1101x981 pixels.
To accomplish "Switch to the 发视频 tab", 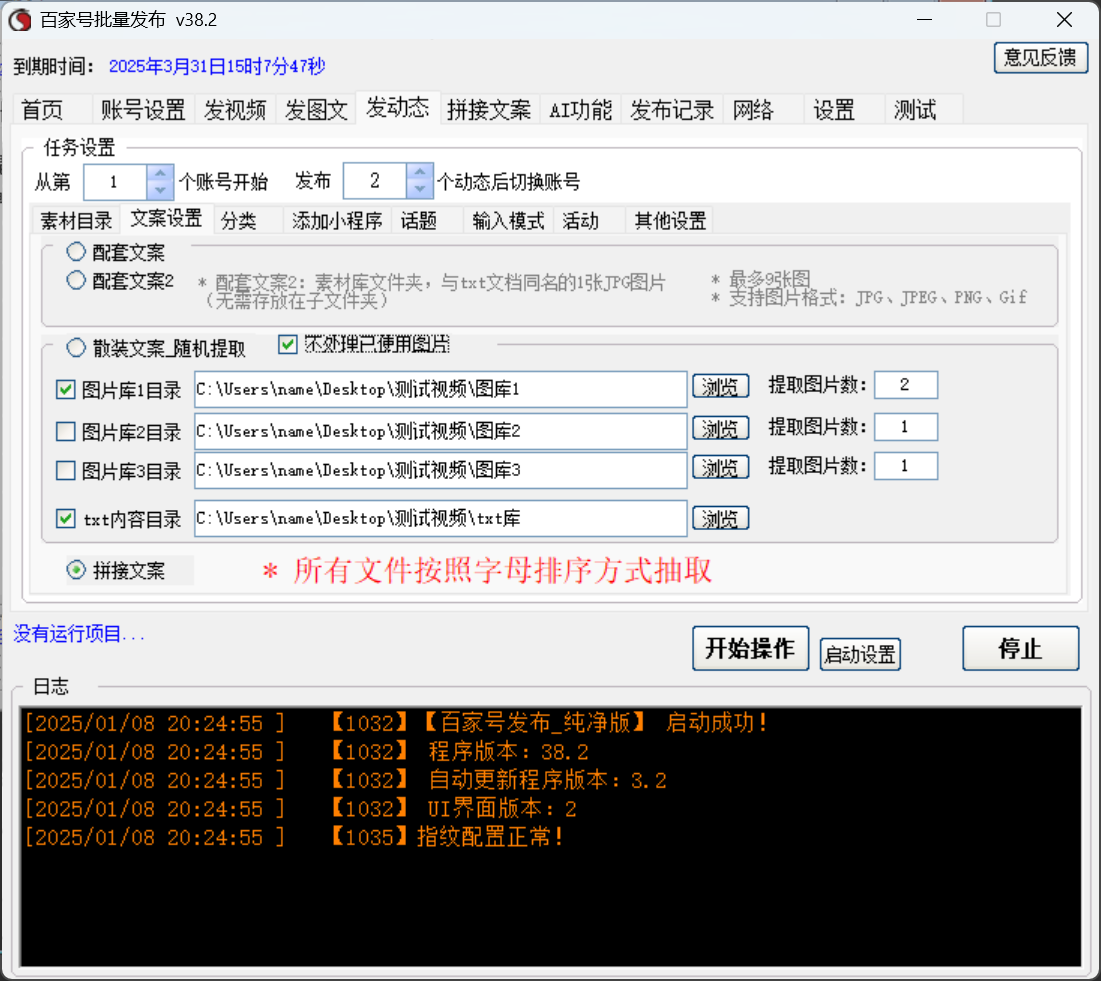I will click(x=235, y=110).
